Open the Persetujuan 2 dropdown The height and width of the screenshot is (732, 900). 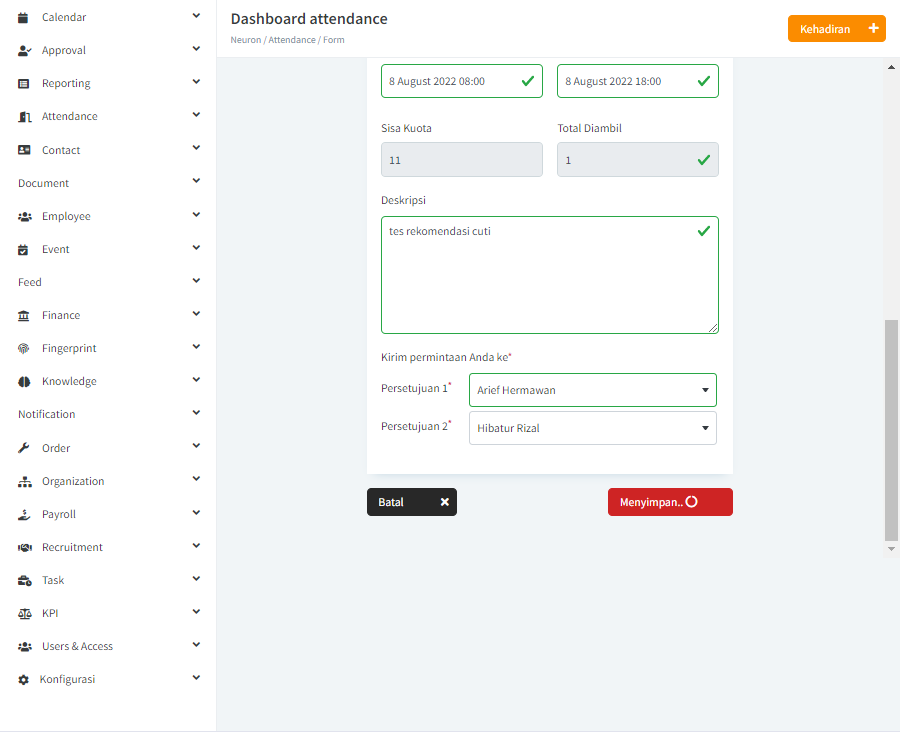point(592,428)
